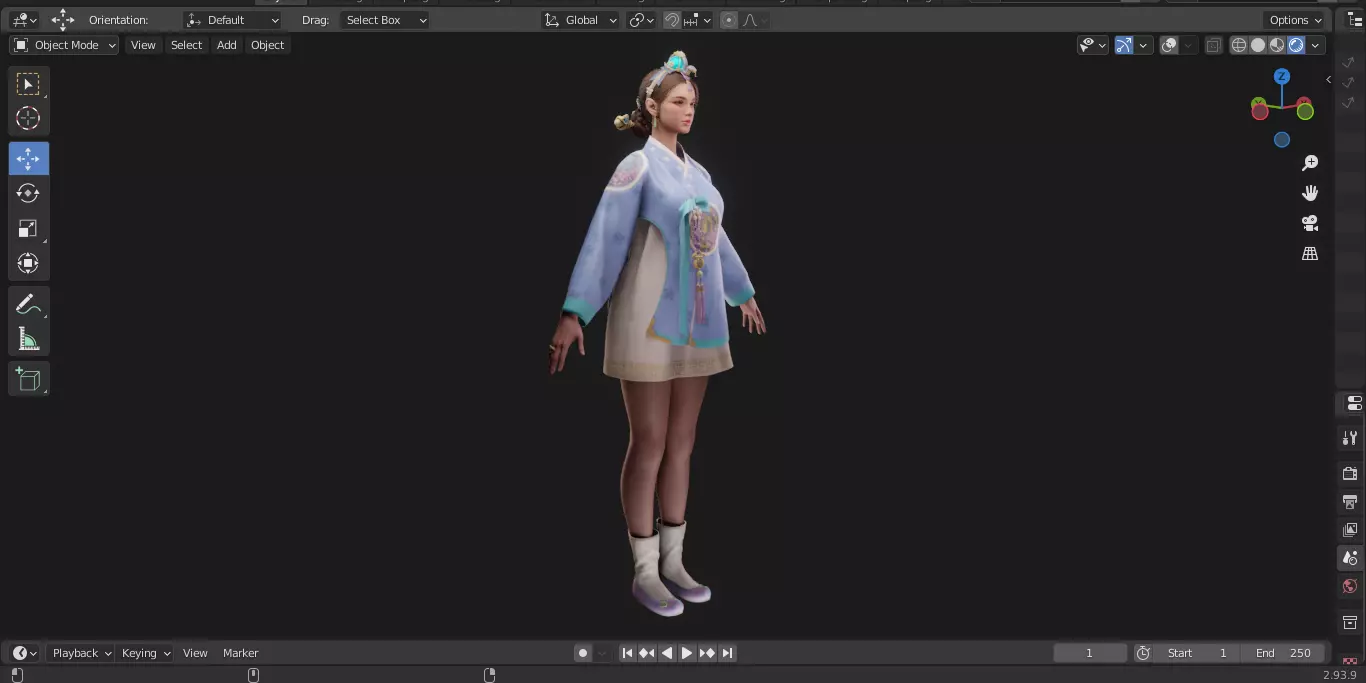The image size is (1366, 683).
Task: Open the Global transform orientation dropdown
Action: pyautogui.click(x=580, y=20)
